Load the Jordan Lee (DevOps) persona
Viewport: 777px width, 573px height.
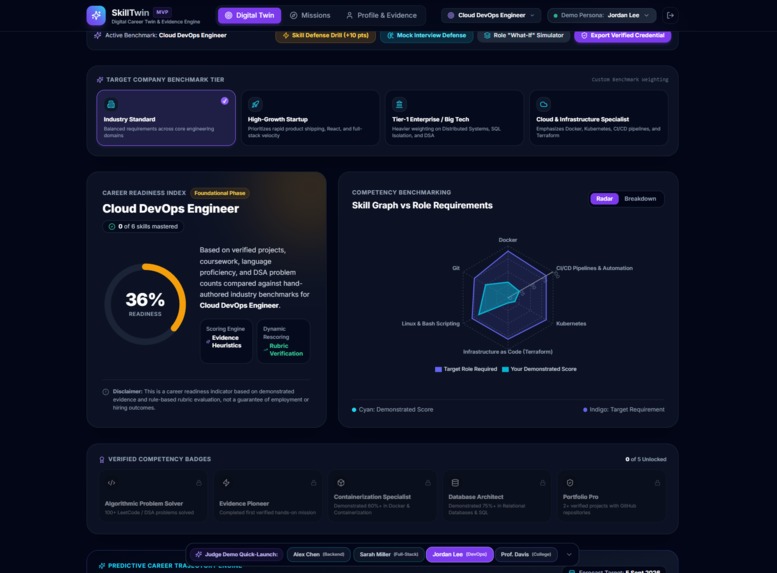(x=459, y=554)
